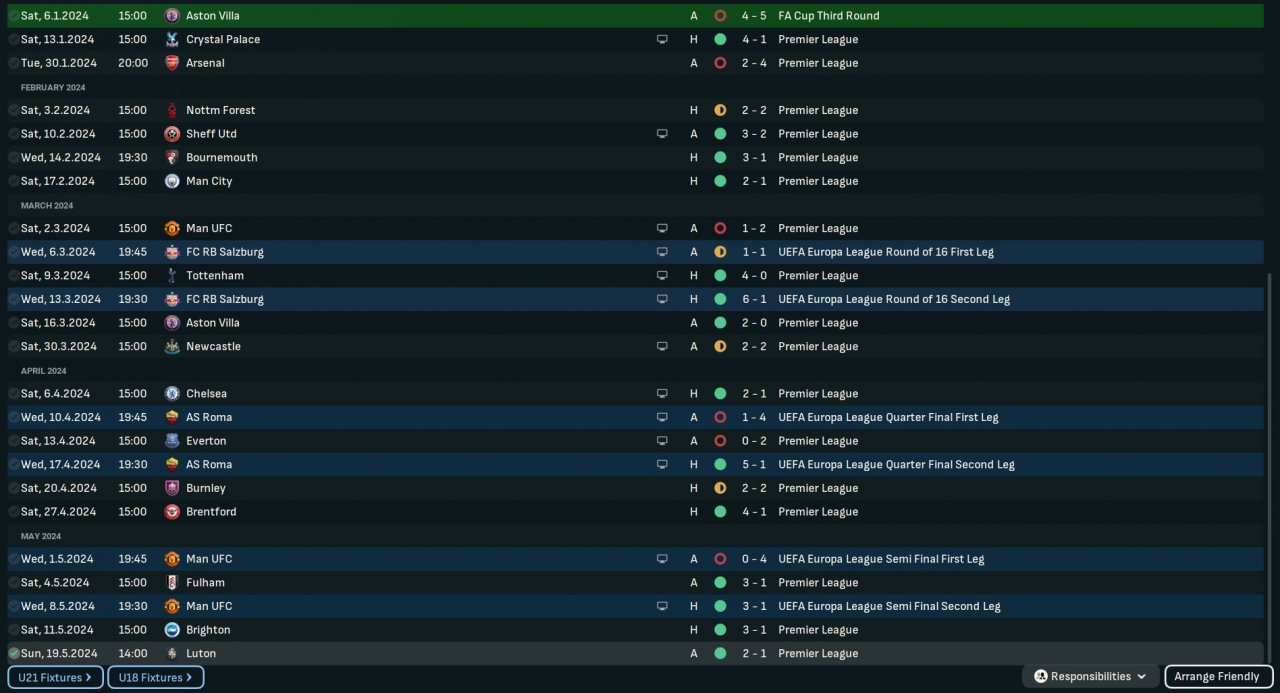Click the Everton club badge

(x=172, y=441)
